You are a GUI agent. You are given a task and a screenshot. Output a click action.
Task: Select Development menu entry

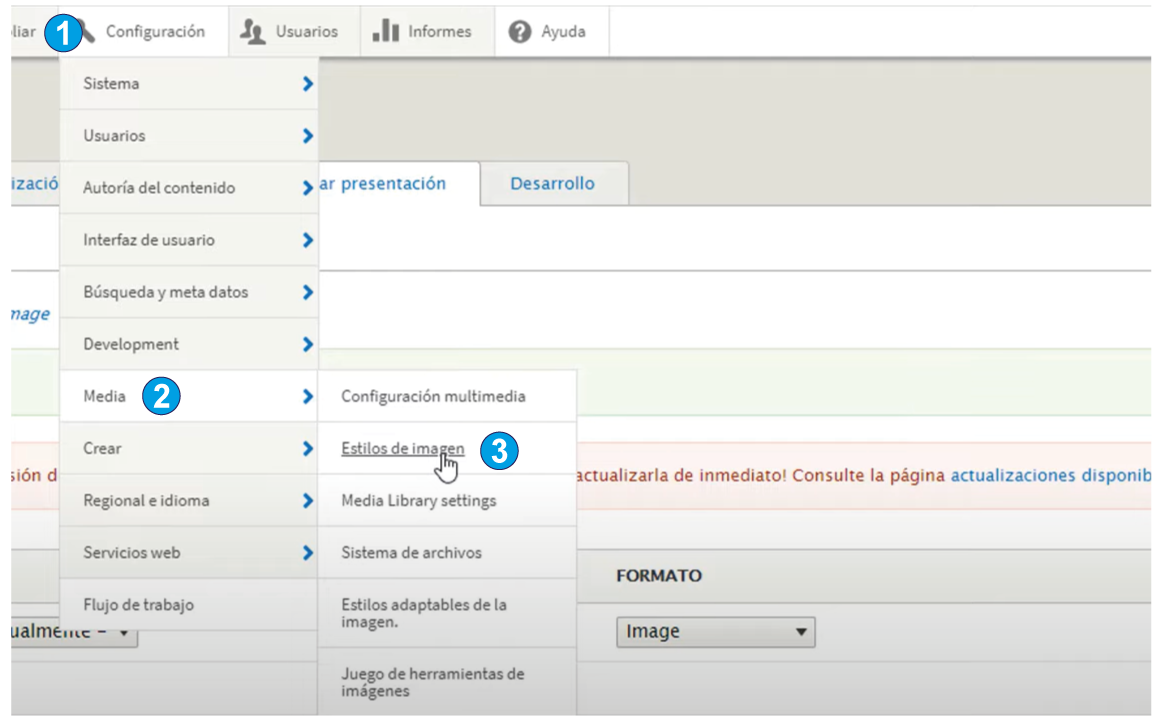(x=189, y=345)
